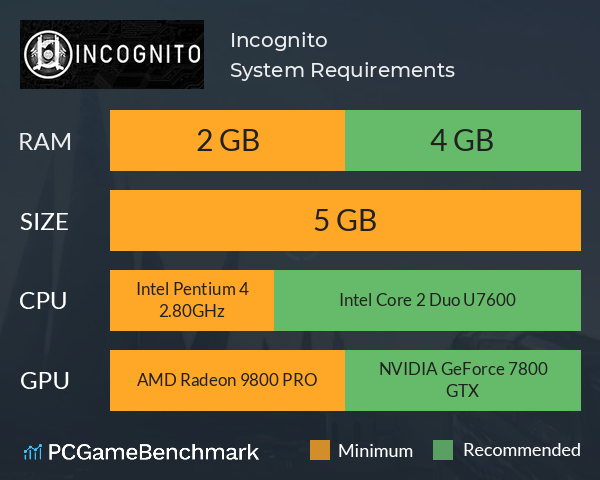Click the GPU row label
Viewport: 600px width, 480px height.
45,381
